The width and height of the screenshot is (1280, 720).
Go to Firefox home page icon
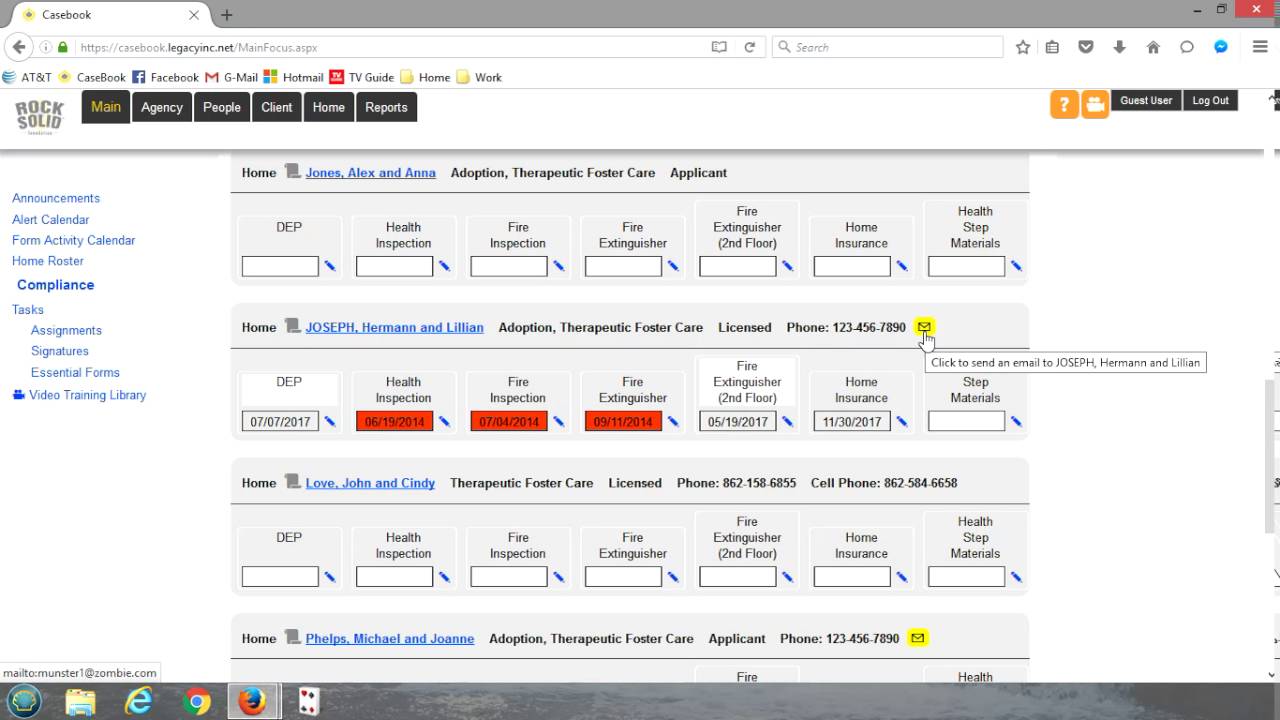[1153, 47]
